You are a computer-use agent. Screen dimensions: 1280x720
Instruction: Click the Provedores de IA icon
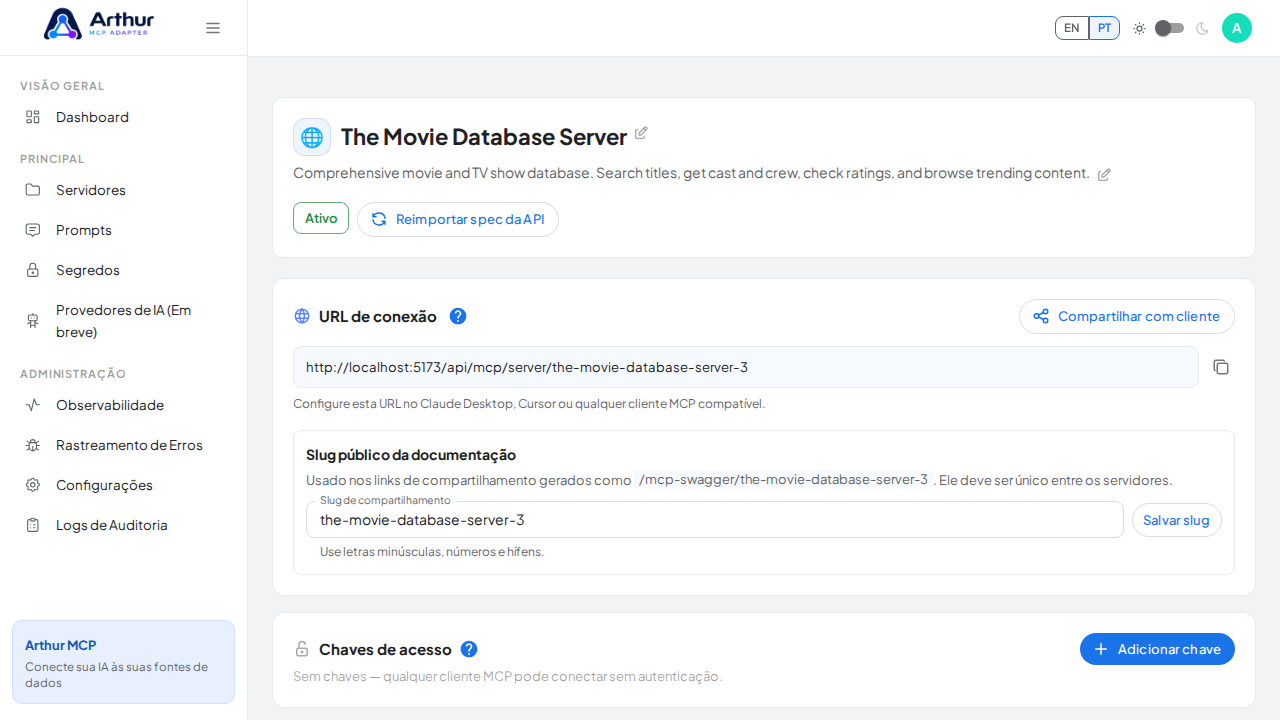point(33,321)
